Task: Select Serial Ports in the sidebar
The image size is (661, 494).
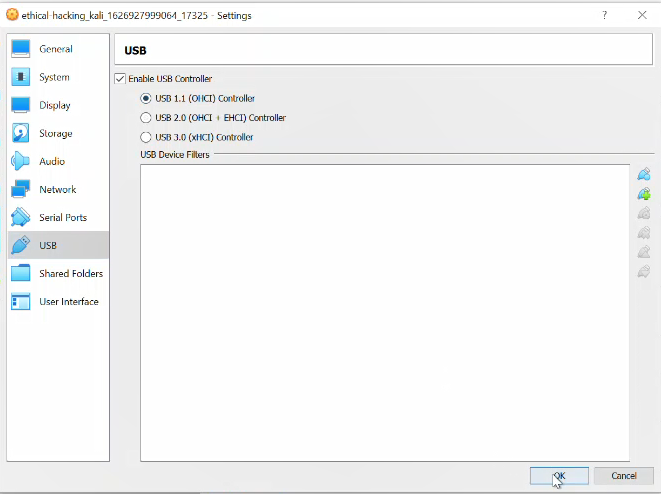Action: point(58,217)
